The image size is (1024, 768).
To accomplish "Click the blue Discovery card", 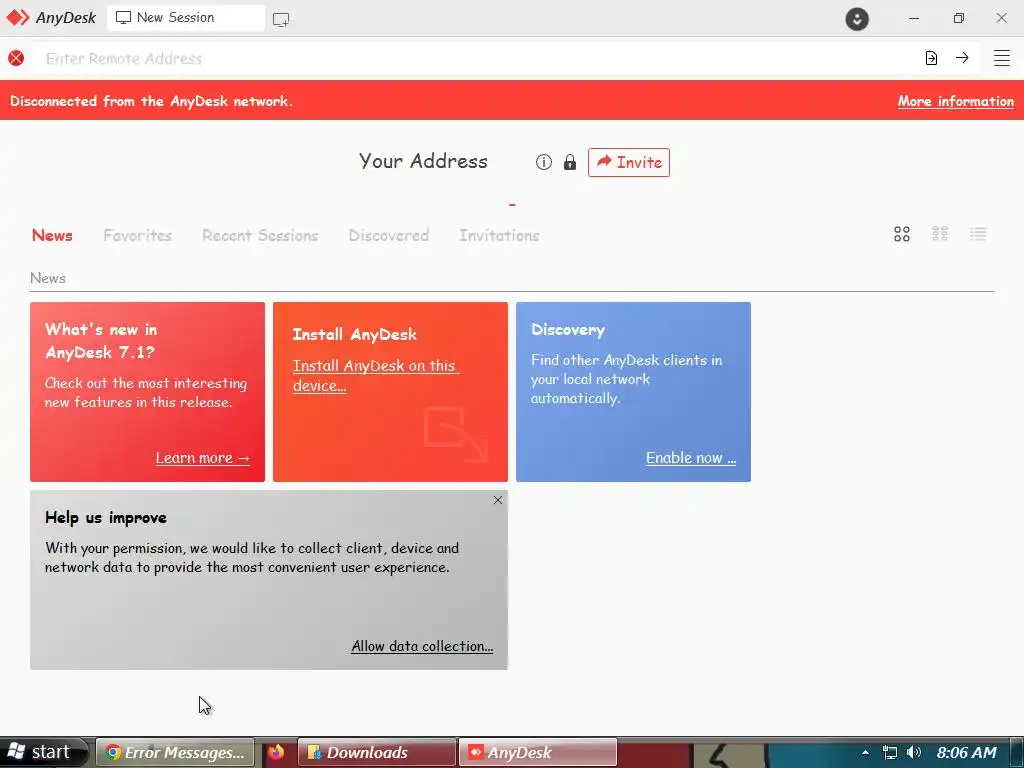I will 633,392.
